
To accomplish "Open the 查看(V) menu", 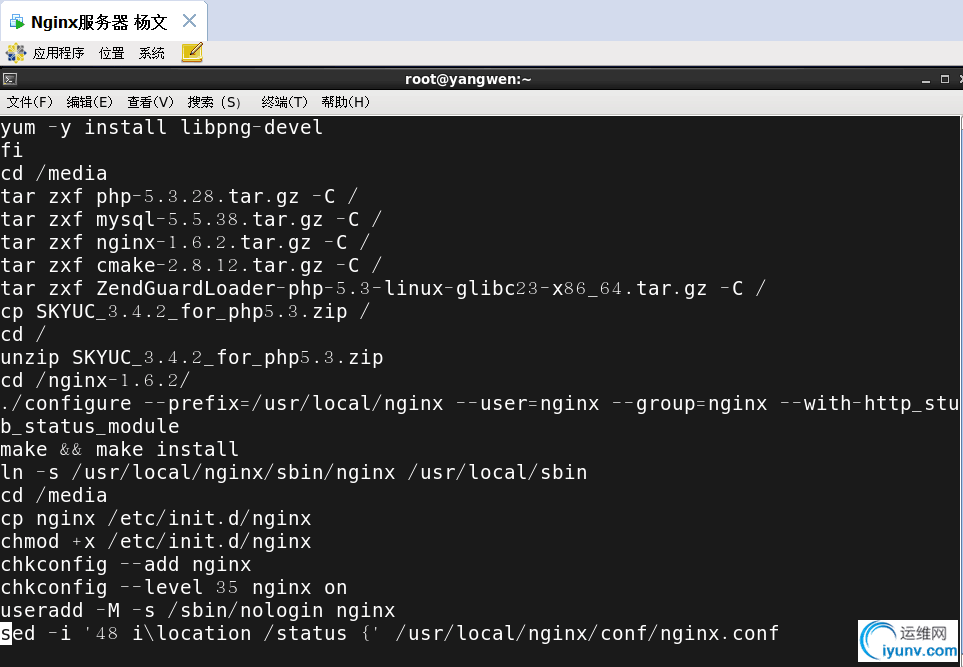I will tap(150, 102).
